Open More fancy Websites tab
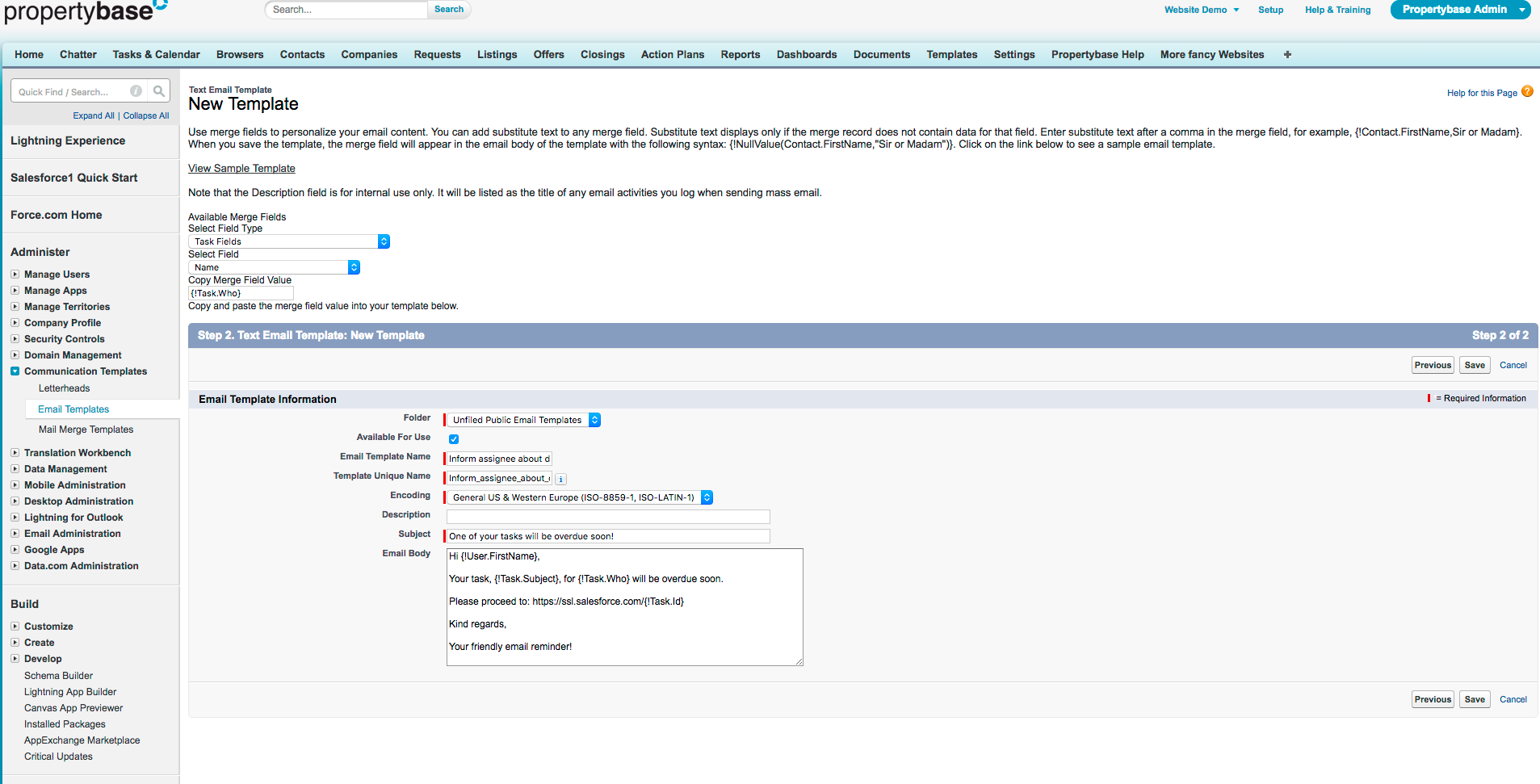 coord(1212,55)
